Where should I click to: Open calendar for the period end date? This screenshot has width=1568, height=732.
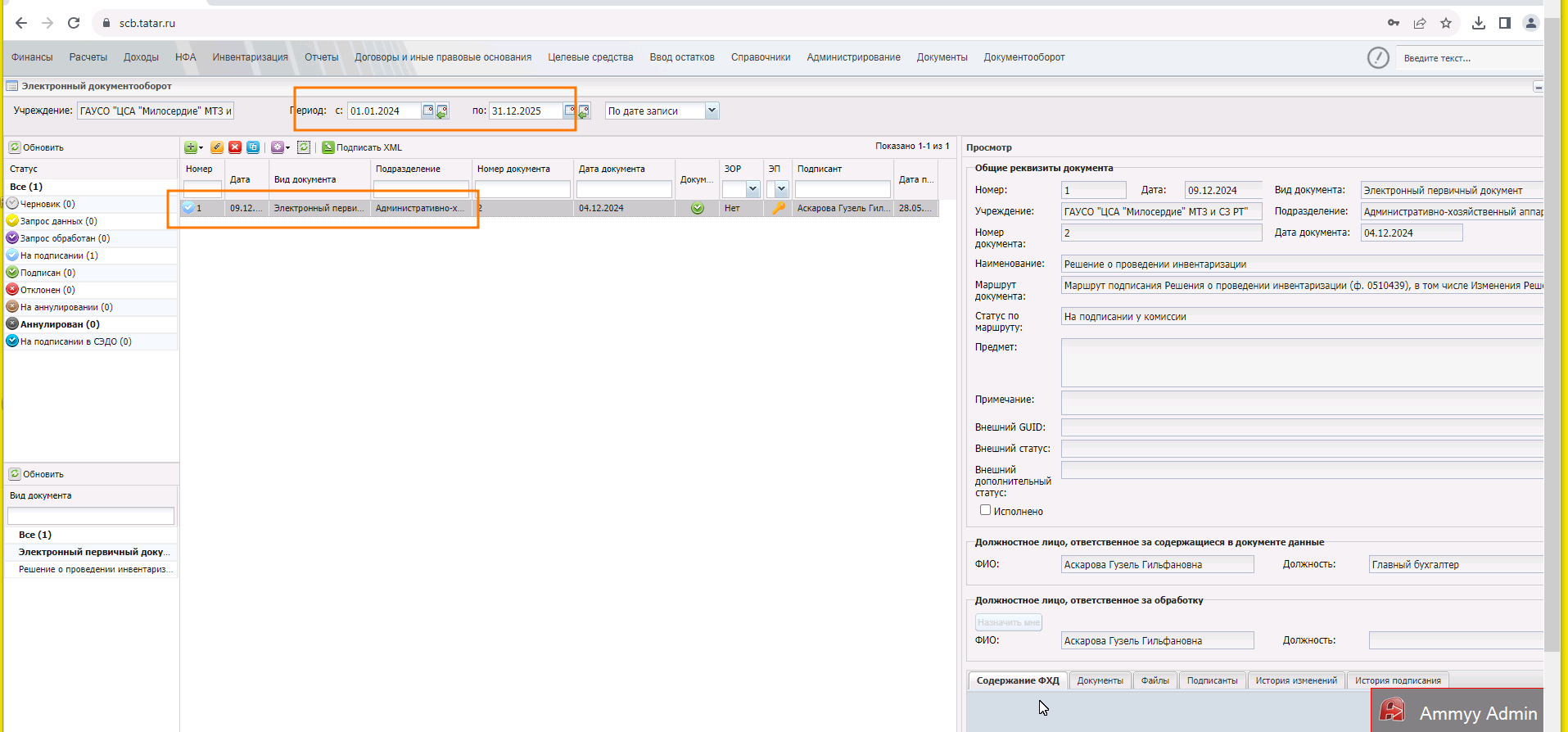coord(569,111)
